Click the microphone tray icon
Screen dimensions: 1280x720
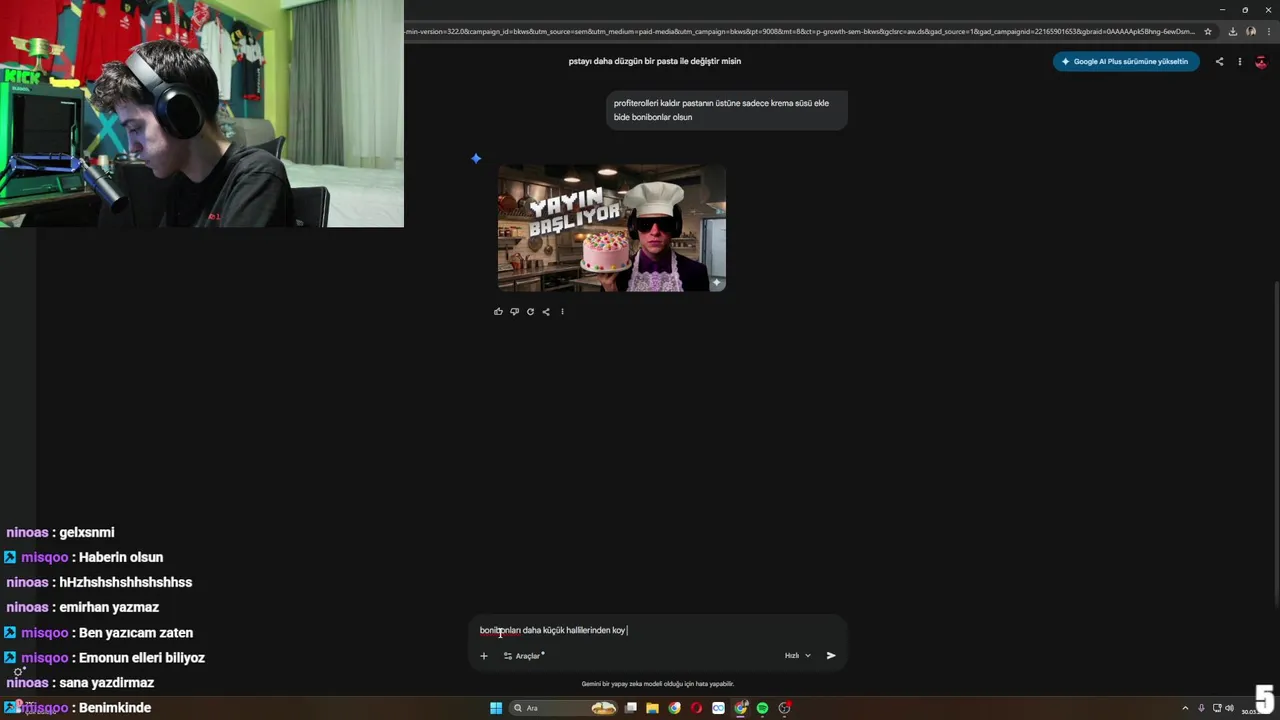pyautogui.click(x=1201, y=708)
